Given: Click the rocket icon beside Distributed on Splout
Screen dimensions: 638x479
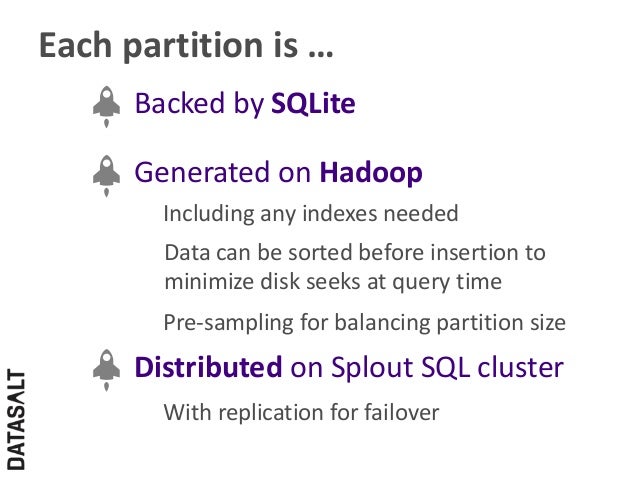Looking at the screenshot, I should 107,370.
